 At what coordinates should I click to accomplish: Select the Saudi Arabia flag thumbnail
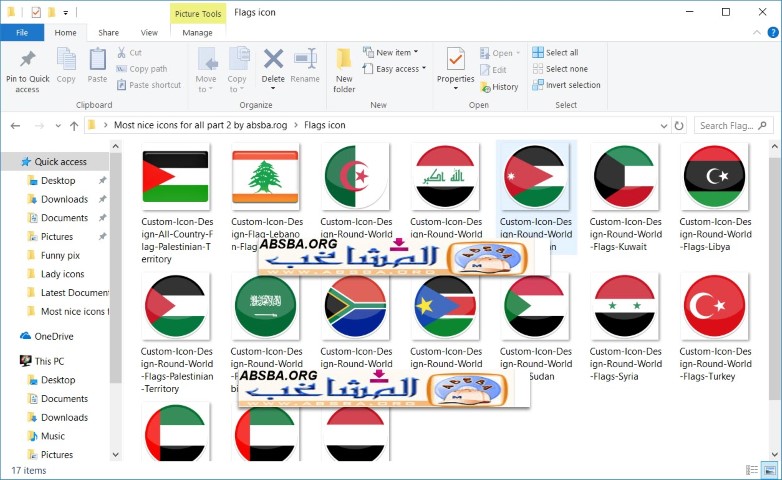click(x=265, y=306)
